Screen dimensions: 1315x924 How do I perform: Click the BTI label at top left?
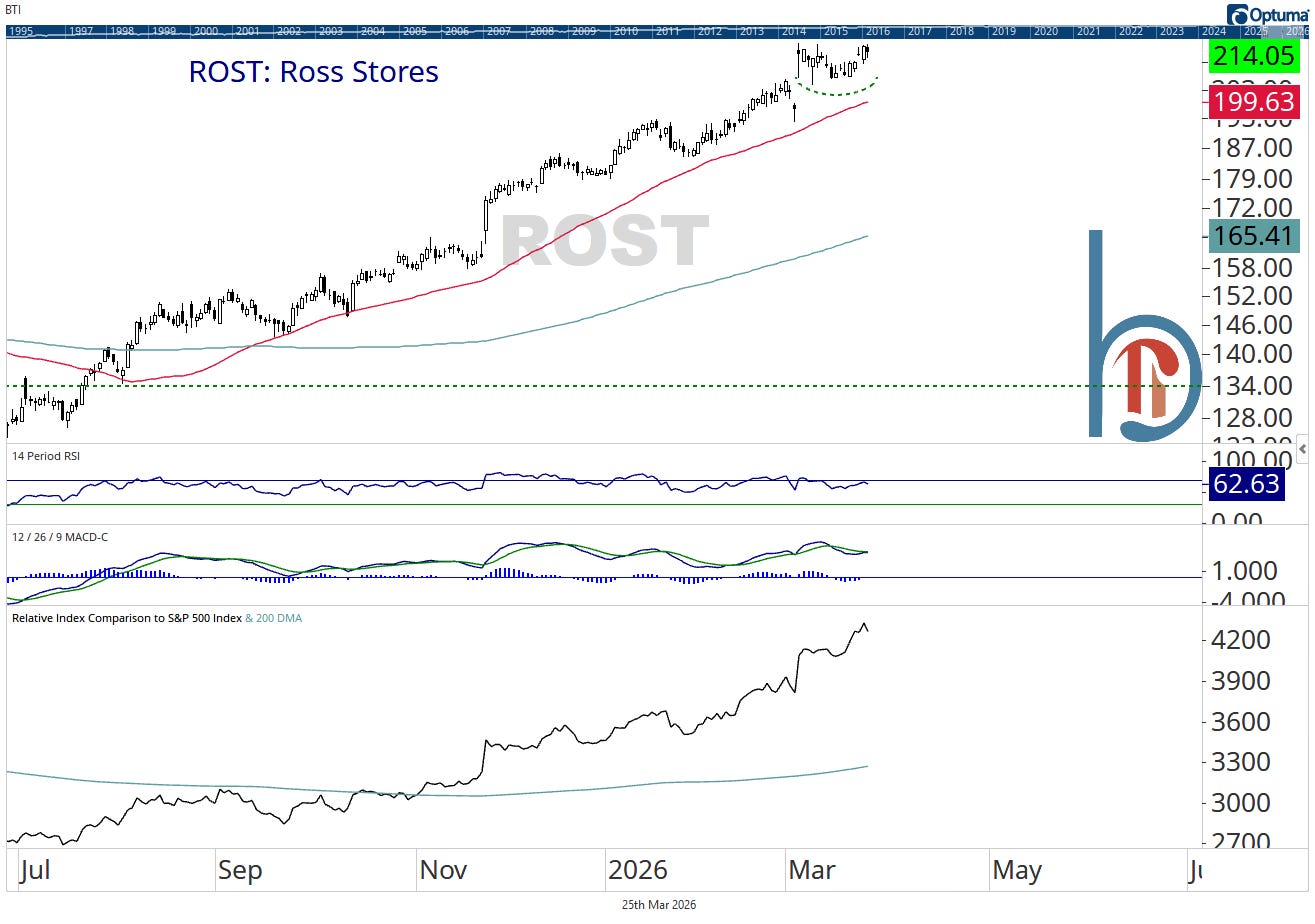click(13, 10)
